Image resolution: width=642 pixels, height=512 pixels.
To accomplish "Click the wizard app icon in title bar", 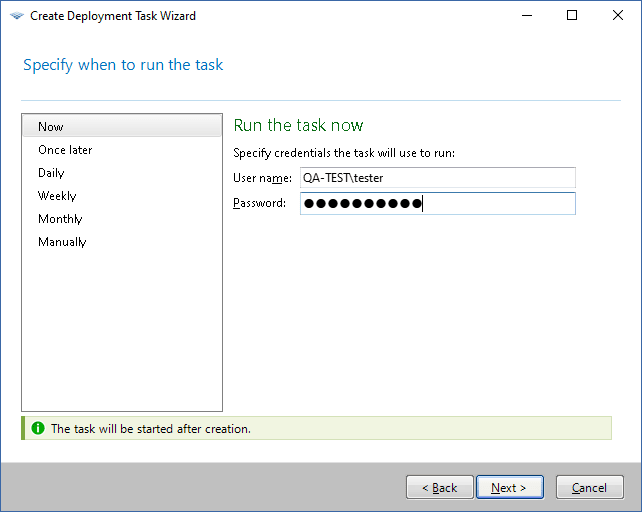I will point(17,16).
